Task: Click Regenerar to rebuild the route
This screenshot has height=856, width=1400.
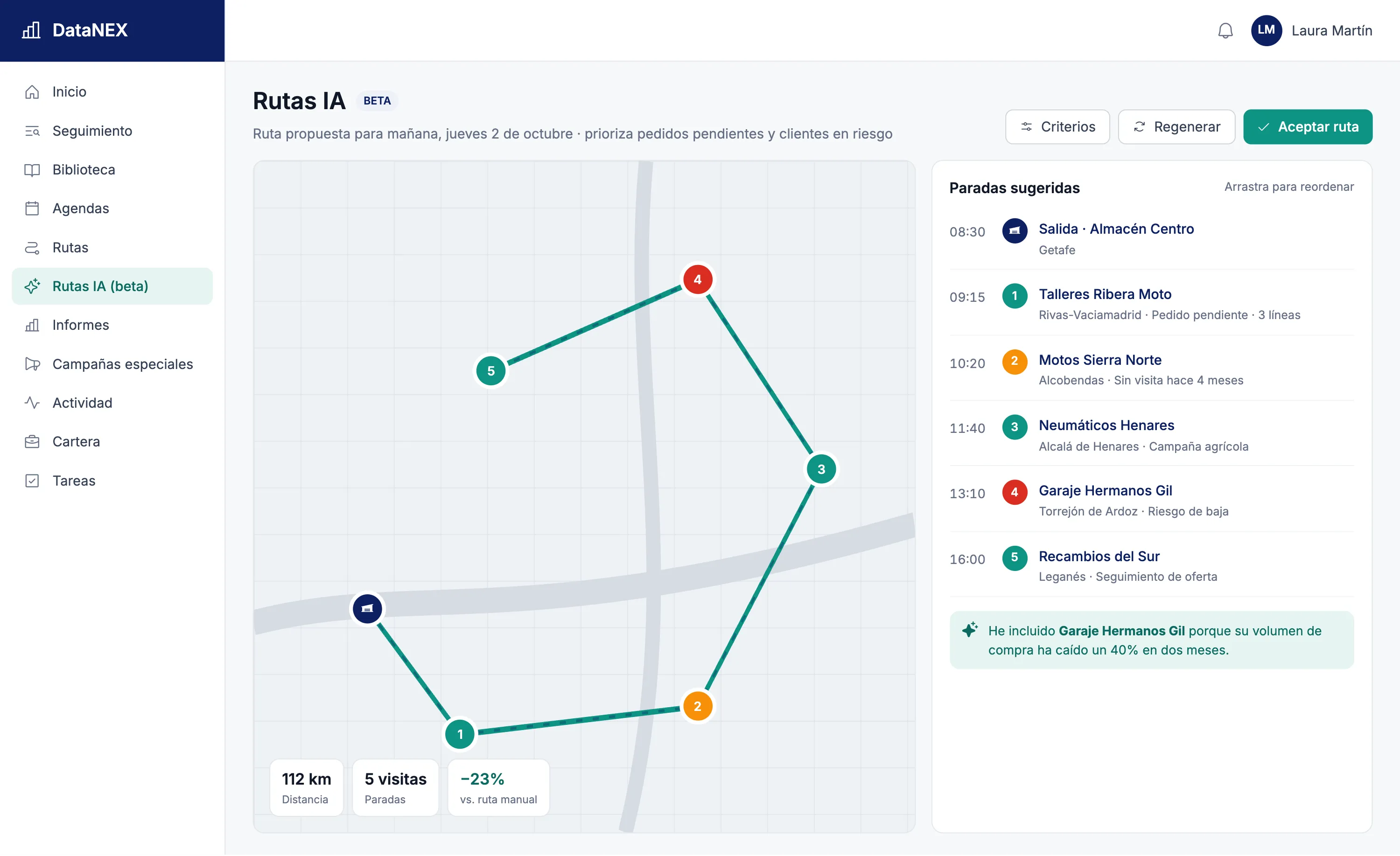Action: [1176, 127]
